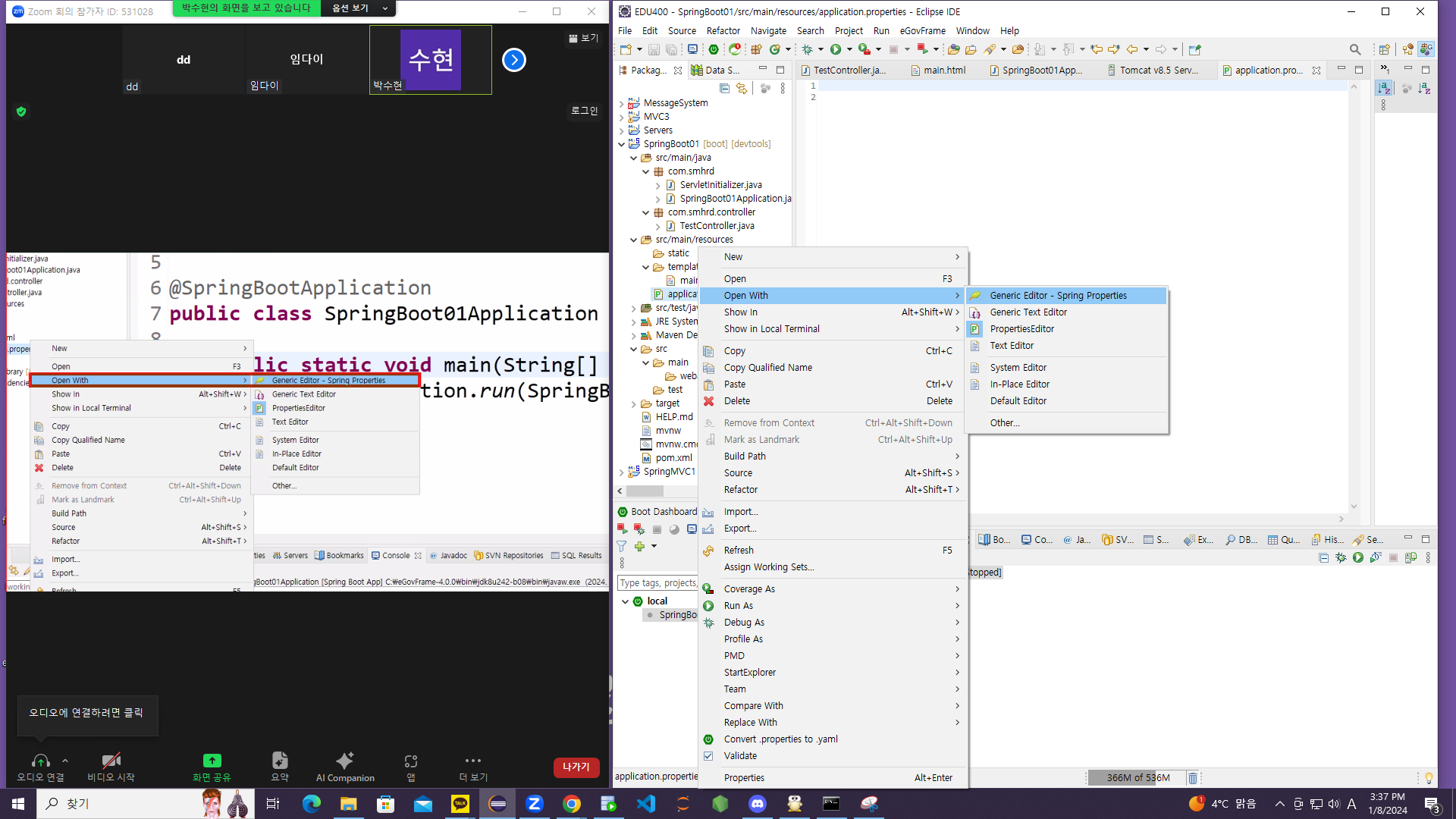Click the green Run button in toolbar
This screenshot has width=1456, height=819.
point(836,49)
